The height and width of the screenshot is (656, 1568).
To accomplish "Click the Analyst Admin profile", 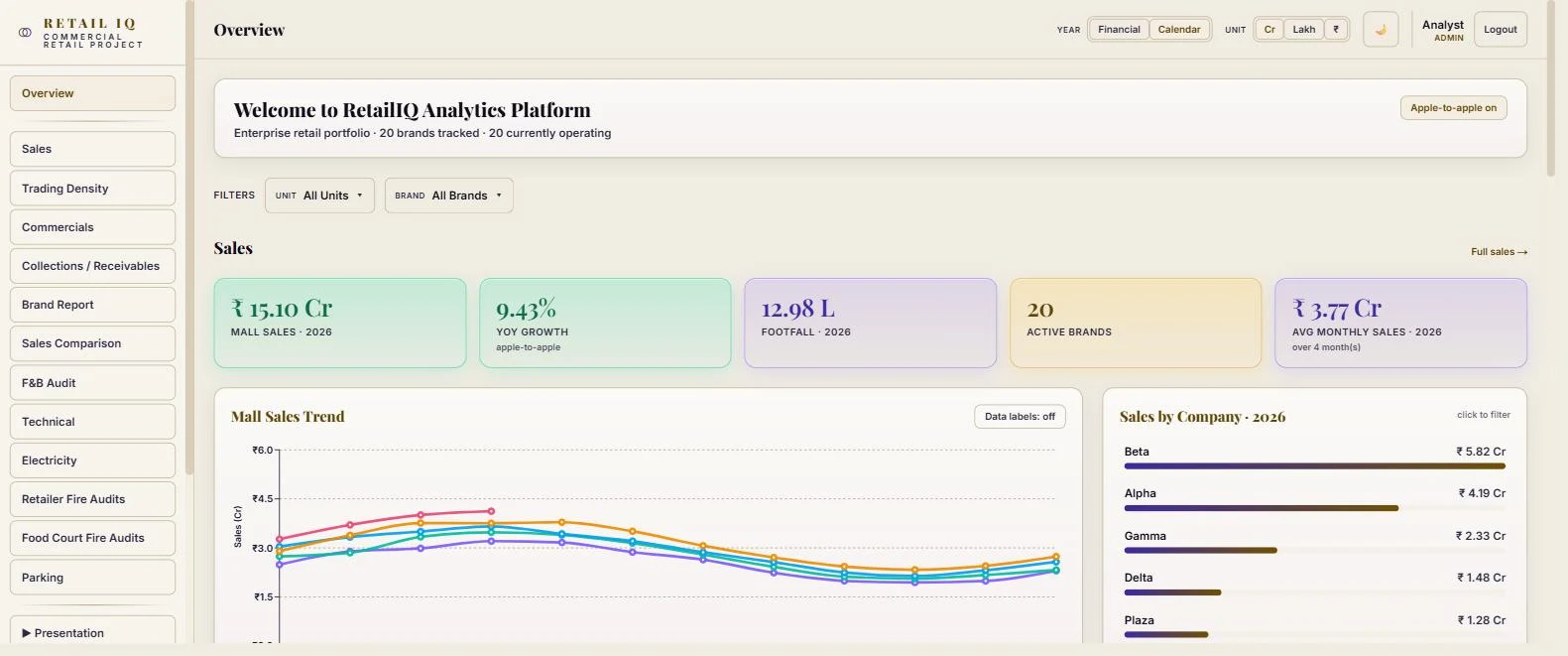I will [x=1443, y=30].
